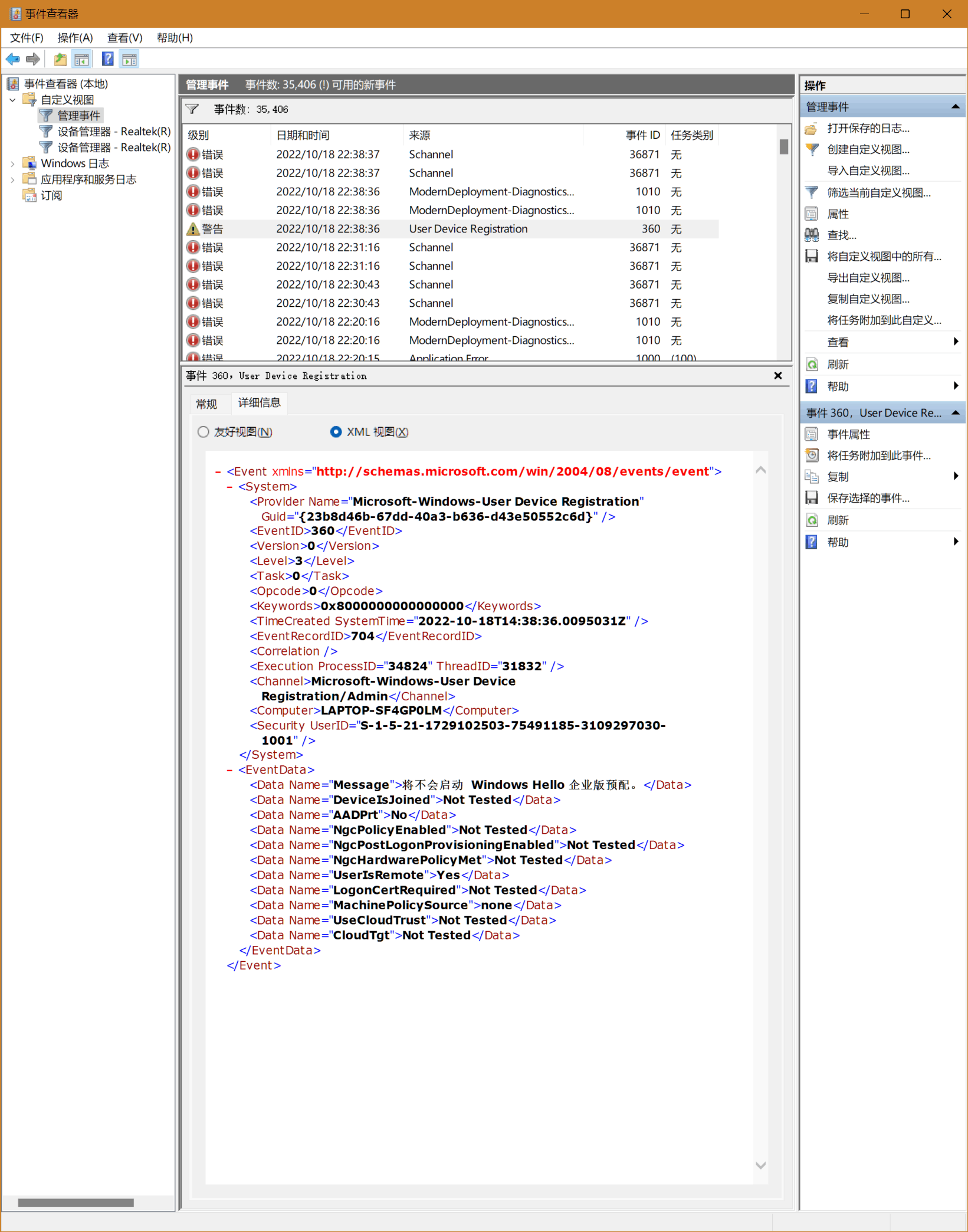Open the 查看 submenu arrow
The height and width of the screenshot is (1232, 968).
click(x=956, y=342)
